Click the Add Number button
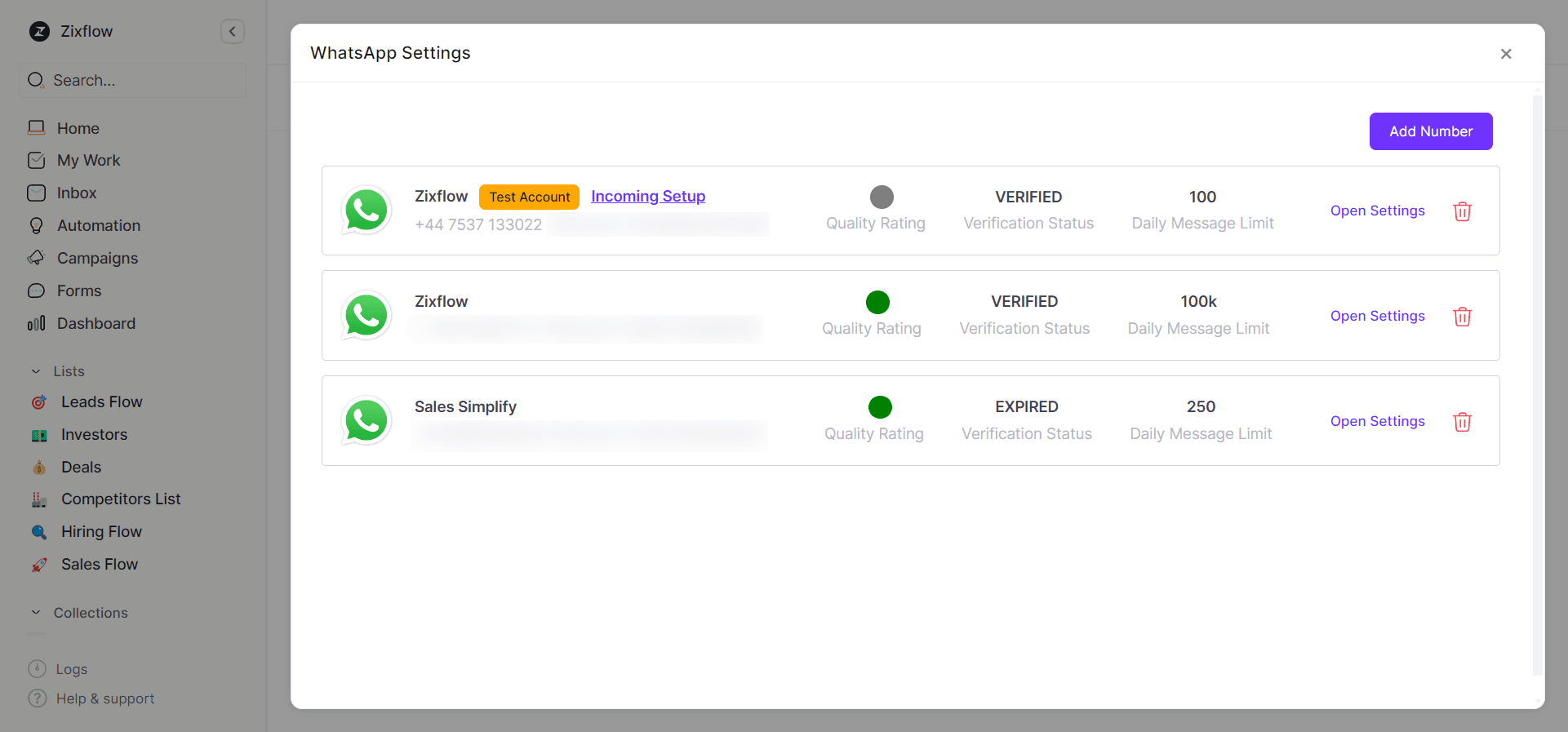This screenshot has height=732, width=1568. coord(1430,131)
